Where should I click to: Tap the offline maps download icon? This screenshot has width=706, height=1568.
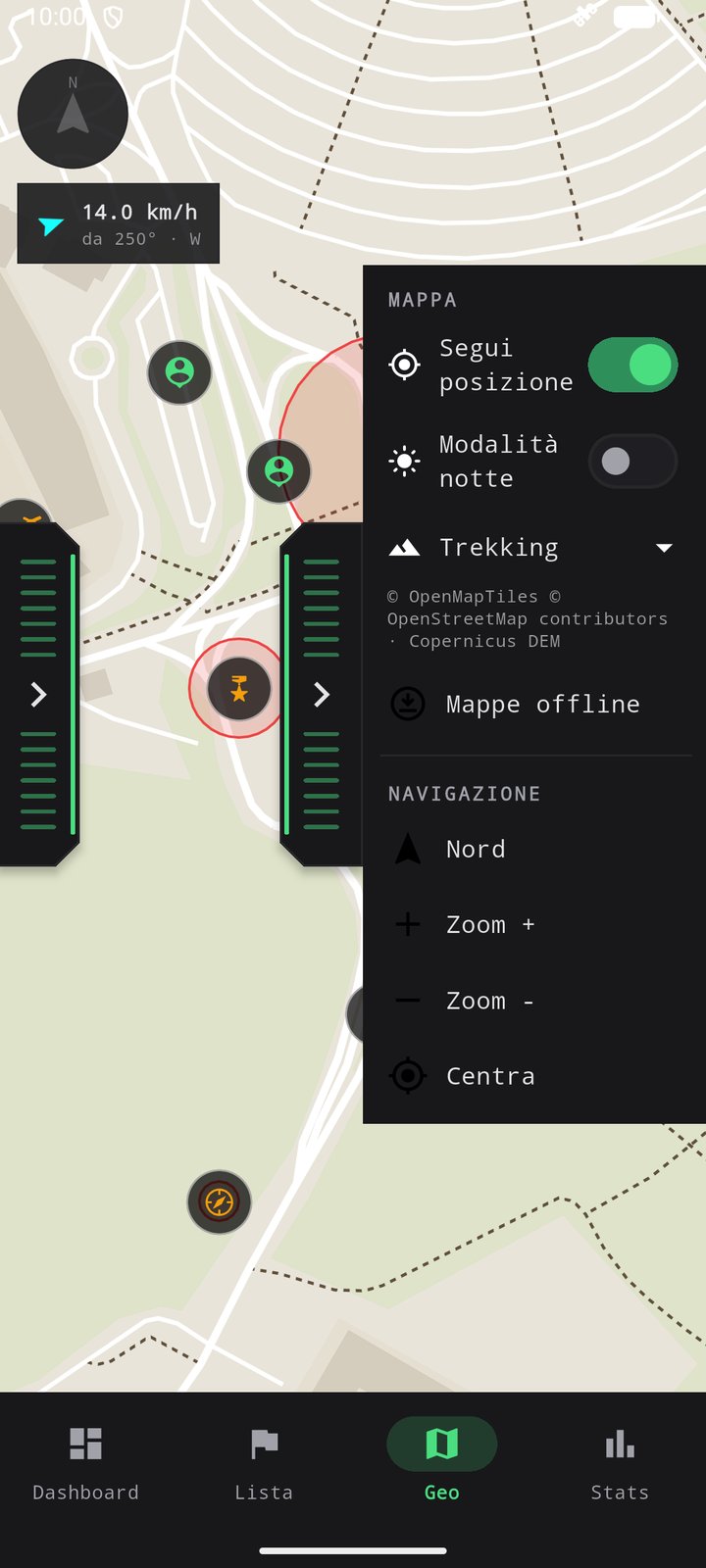pyautogui.click(x=408, y=704)
